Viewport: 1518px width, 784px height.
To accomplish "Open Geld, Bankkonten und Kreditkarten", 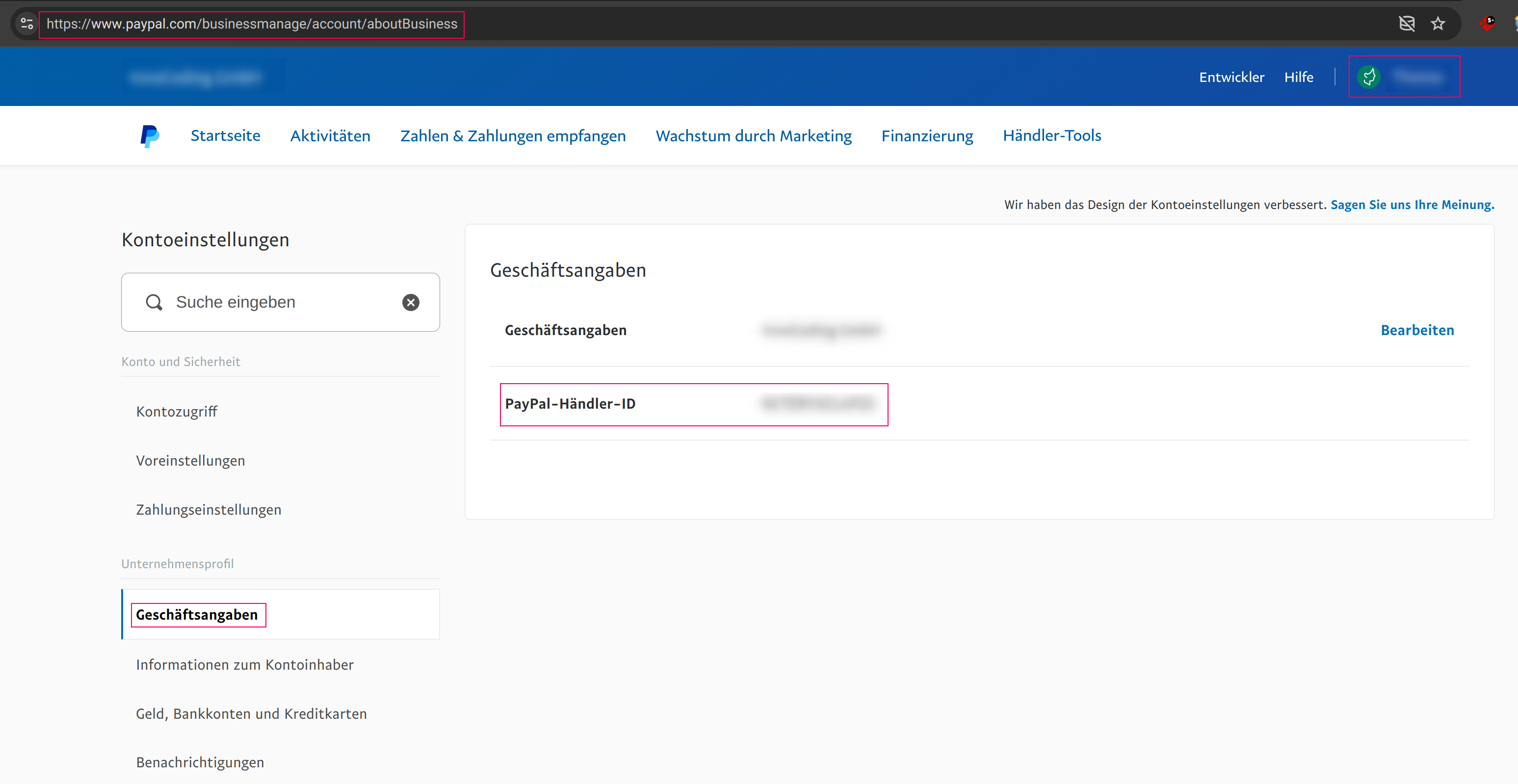I will pyautogui.click(x=251, y=713).
